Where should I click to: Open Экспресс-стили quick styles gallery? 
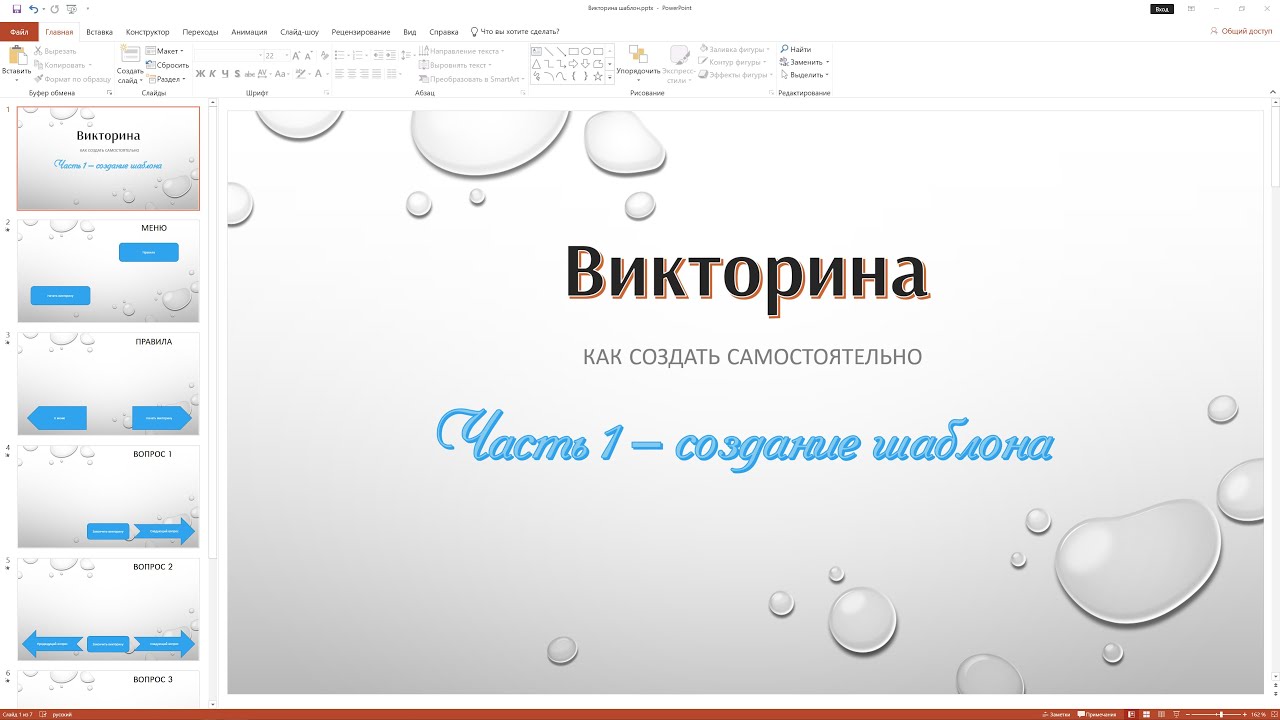[679, 63]
